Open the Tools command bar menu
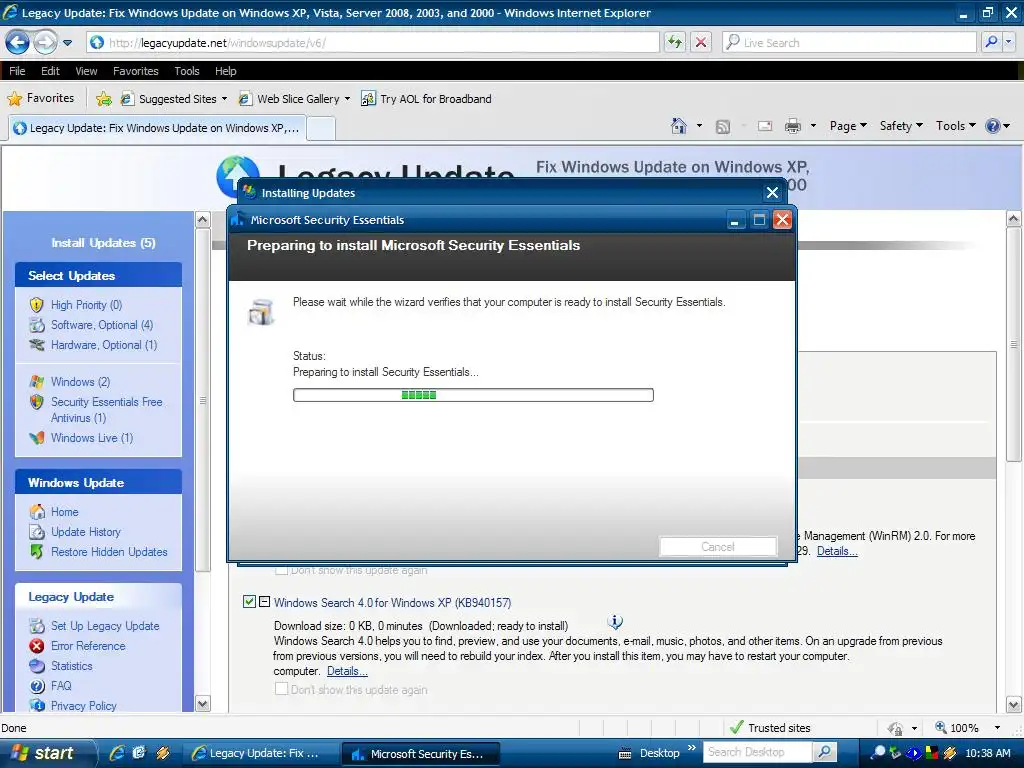Screen dimensions: 1024x768 (x=955, y=126)
